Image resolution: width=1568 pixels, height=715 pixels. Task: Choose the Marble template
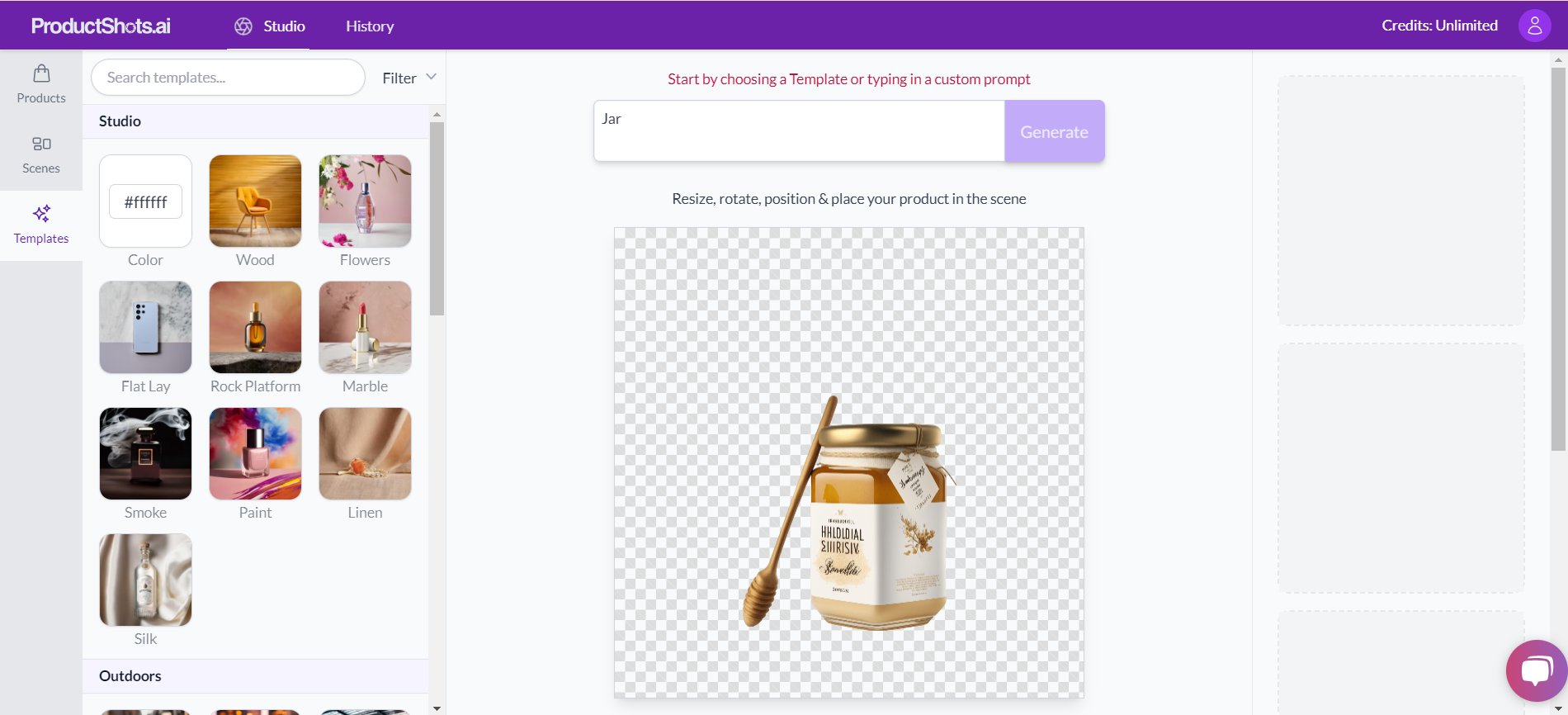[365, 328]
